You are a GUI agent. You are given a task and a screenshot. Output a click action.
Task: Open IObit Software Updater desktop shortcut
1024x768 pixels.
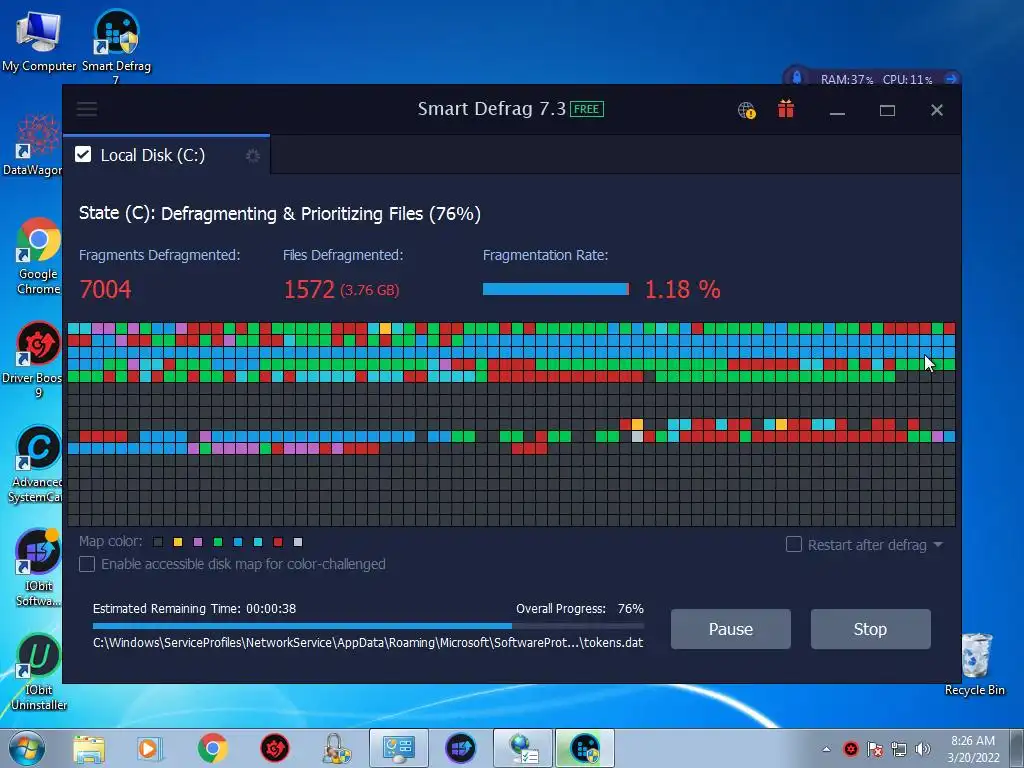[38, 567]
